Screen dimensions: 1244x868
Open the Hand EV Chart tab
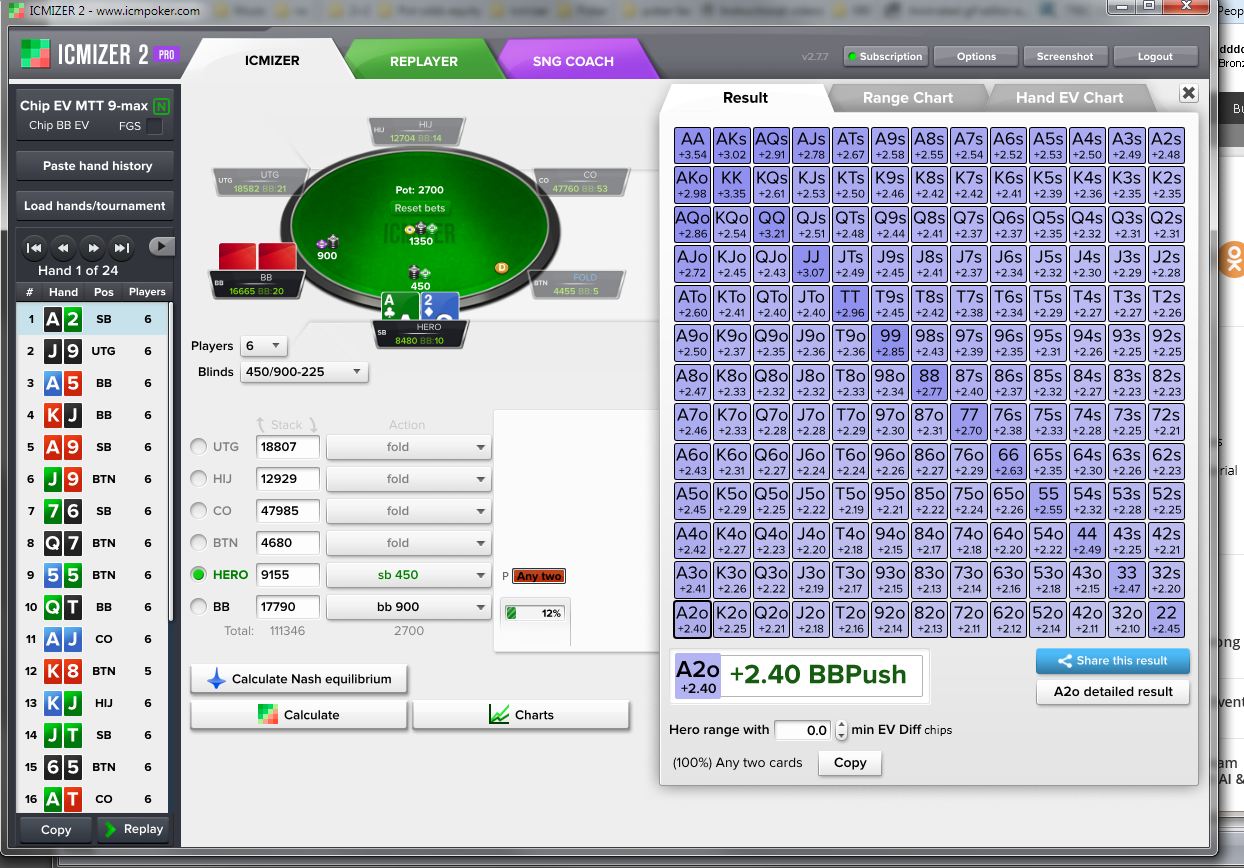pos(1069,97)
